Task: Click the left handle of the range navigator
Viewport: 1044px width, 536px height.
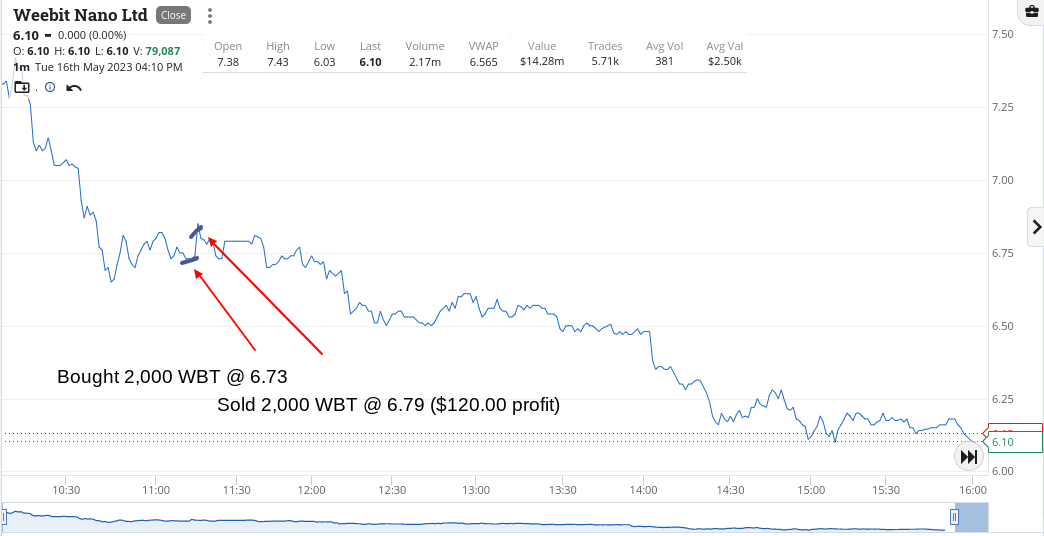Action: tap(4, 517)
